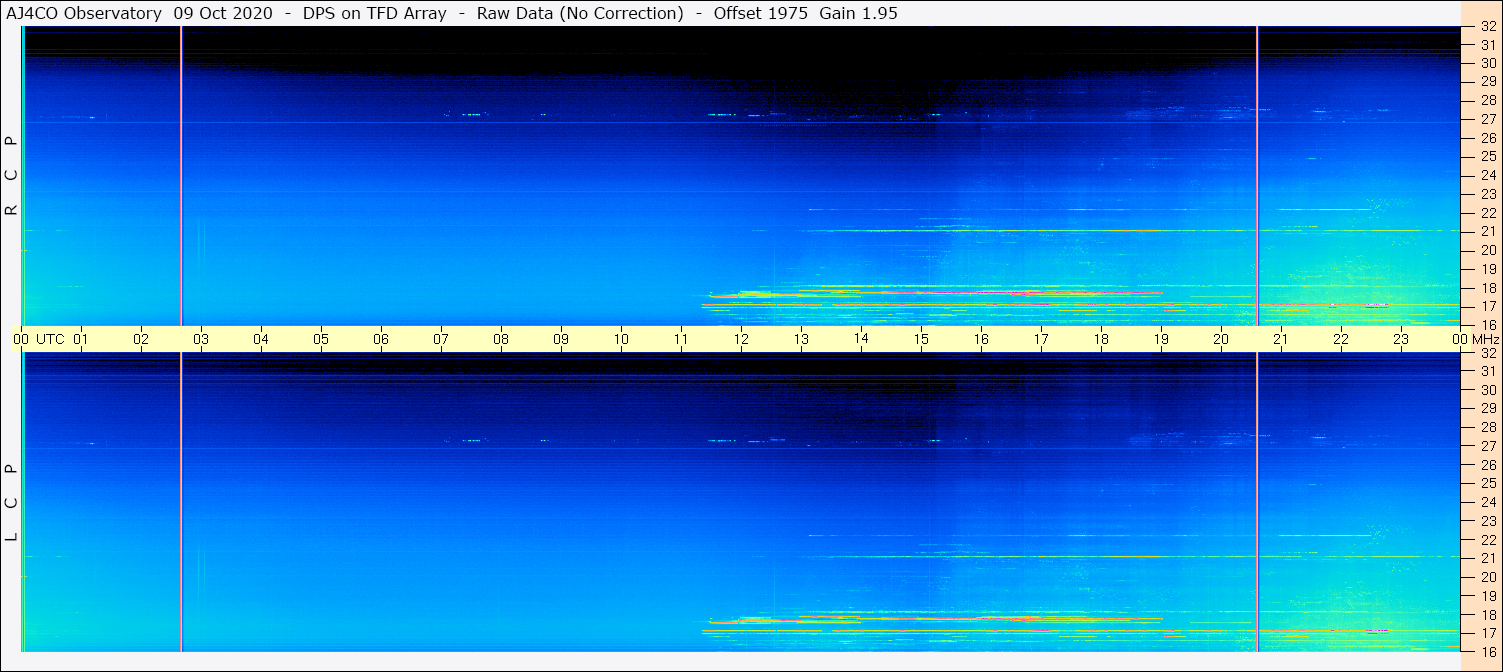Click the 21 UTC hour label
The image size is (1503, 672).
tap(1281, 339)
